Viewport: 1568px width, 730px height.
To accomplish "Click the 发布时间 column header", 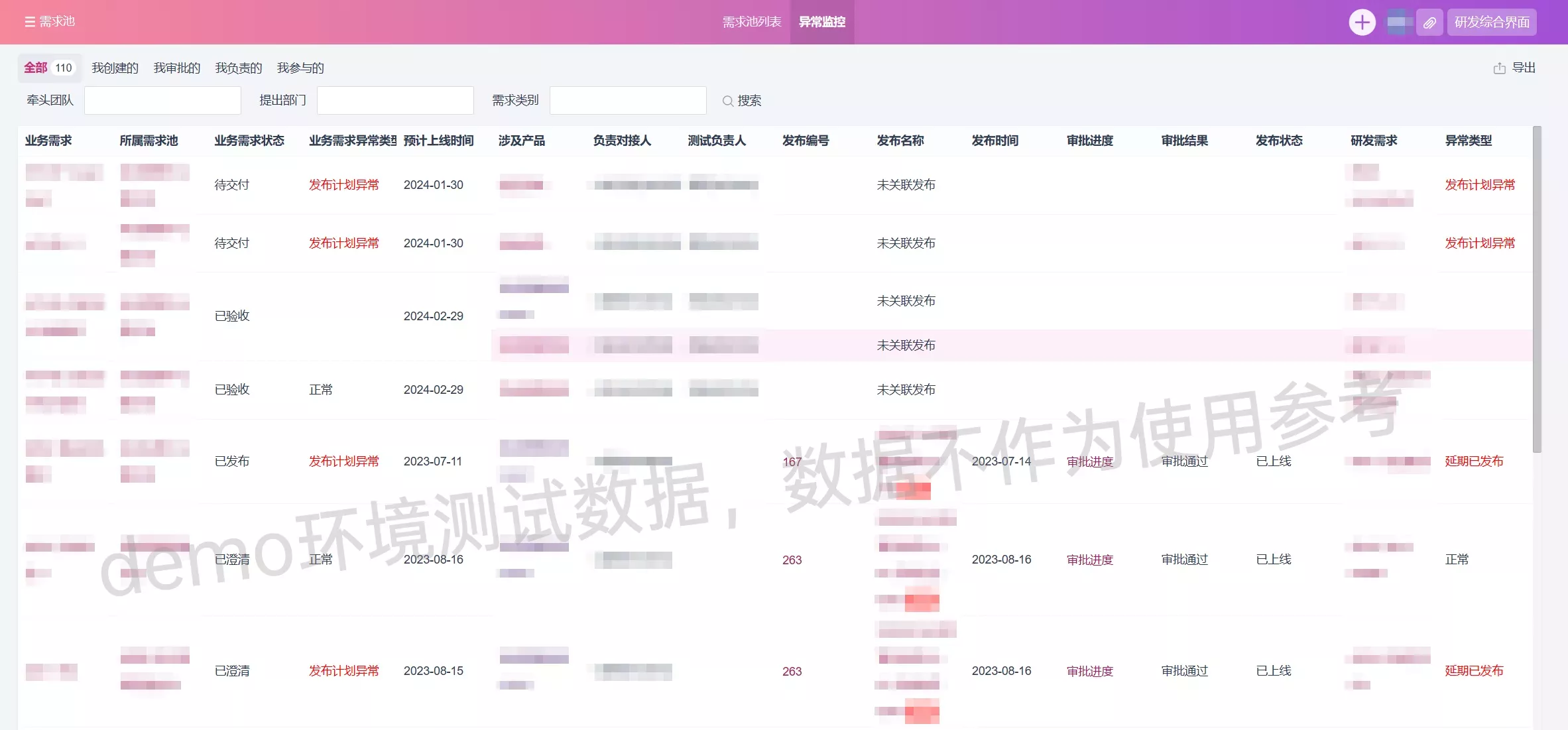I will click(x=995, y=141).
